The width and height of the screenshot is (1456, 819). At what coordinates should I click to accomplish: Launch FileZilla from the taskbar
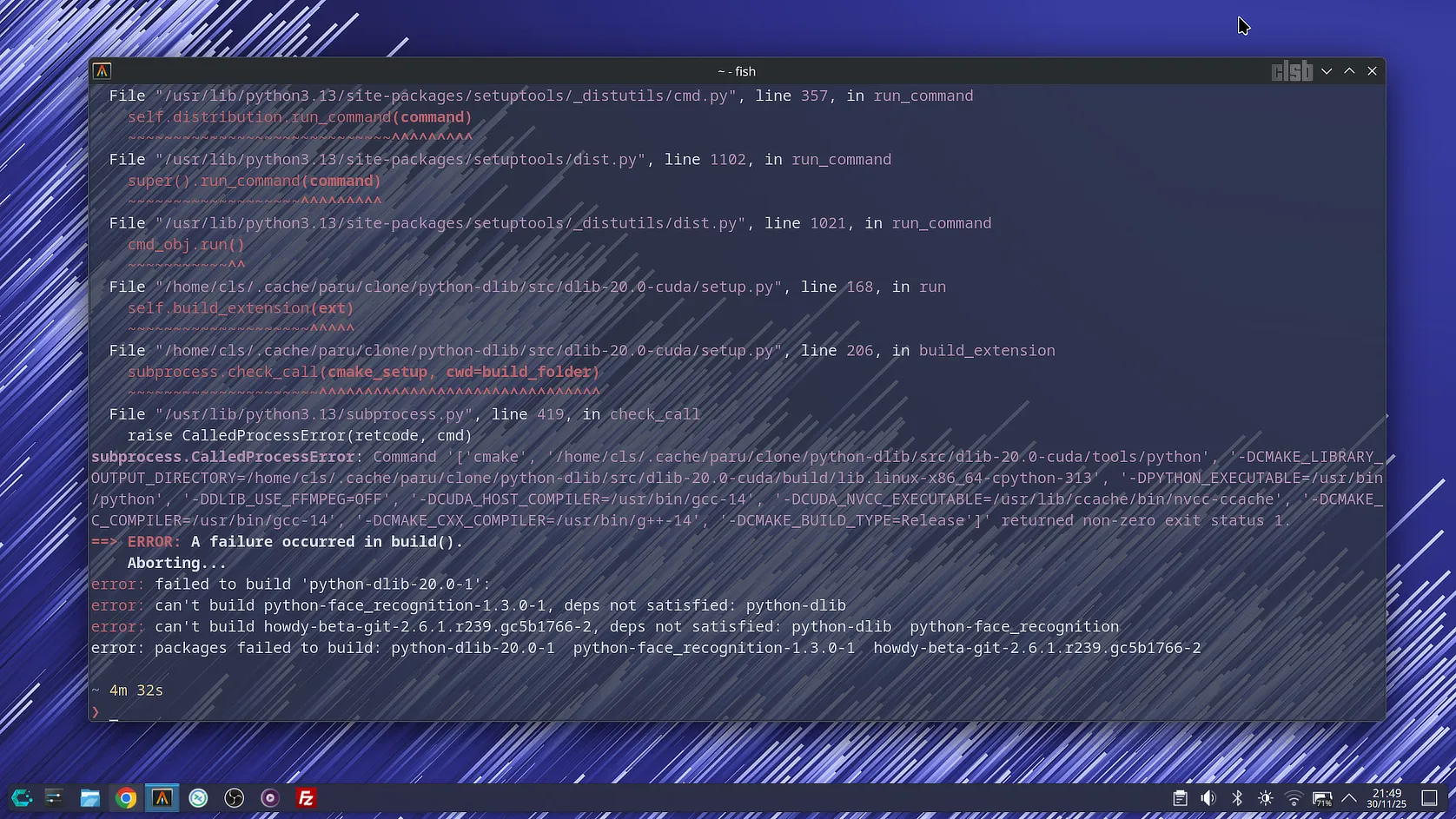tap(306, 798)
